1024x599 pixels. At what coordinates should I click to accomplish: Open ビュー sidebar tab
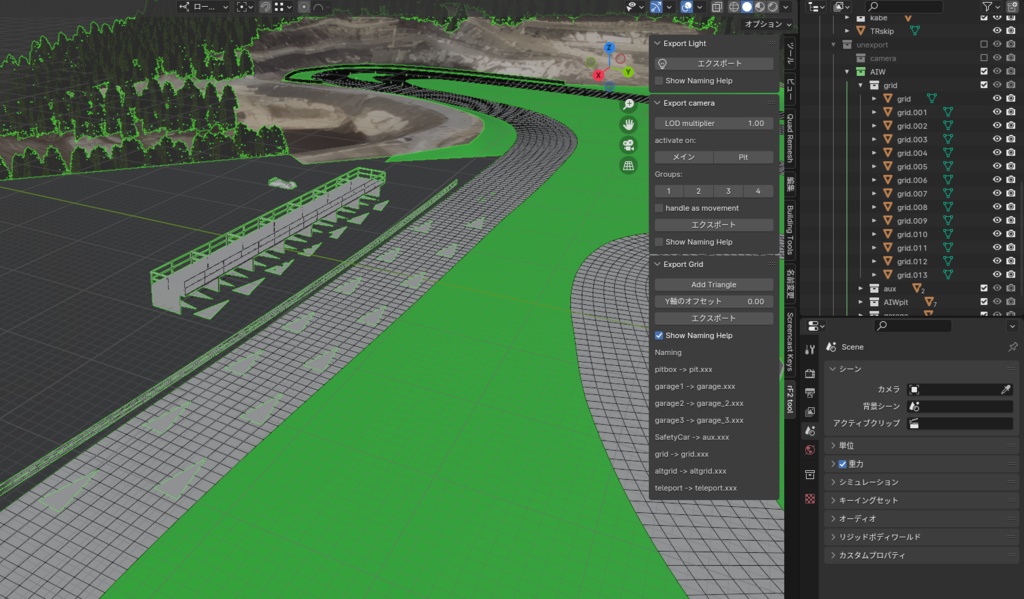(x=790, y=89)
